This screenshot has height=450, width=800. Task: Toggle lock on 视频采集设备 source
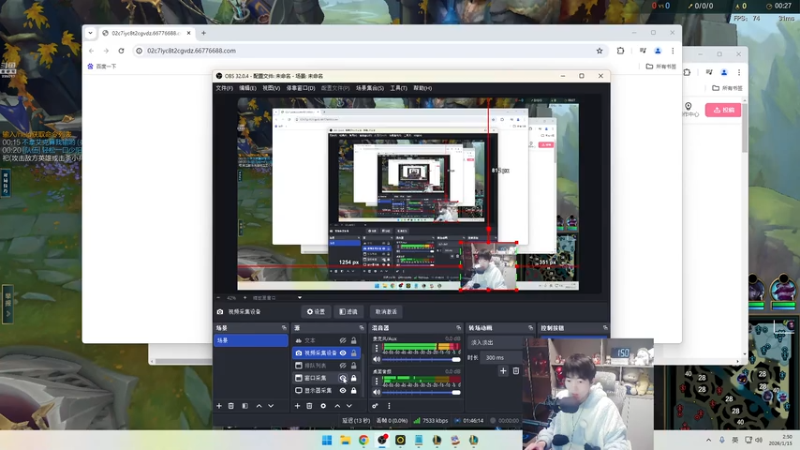coord(354,353)
